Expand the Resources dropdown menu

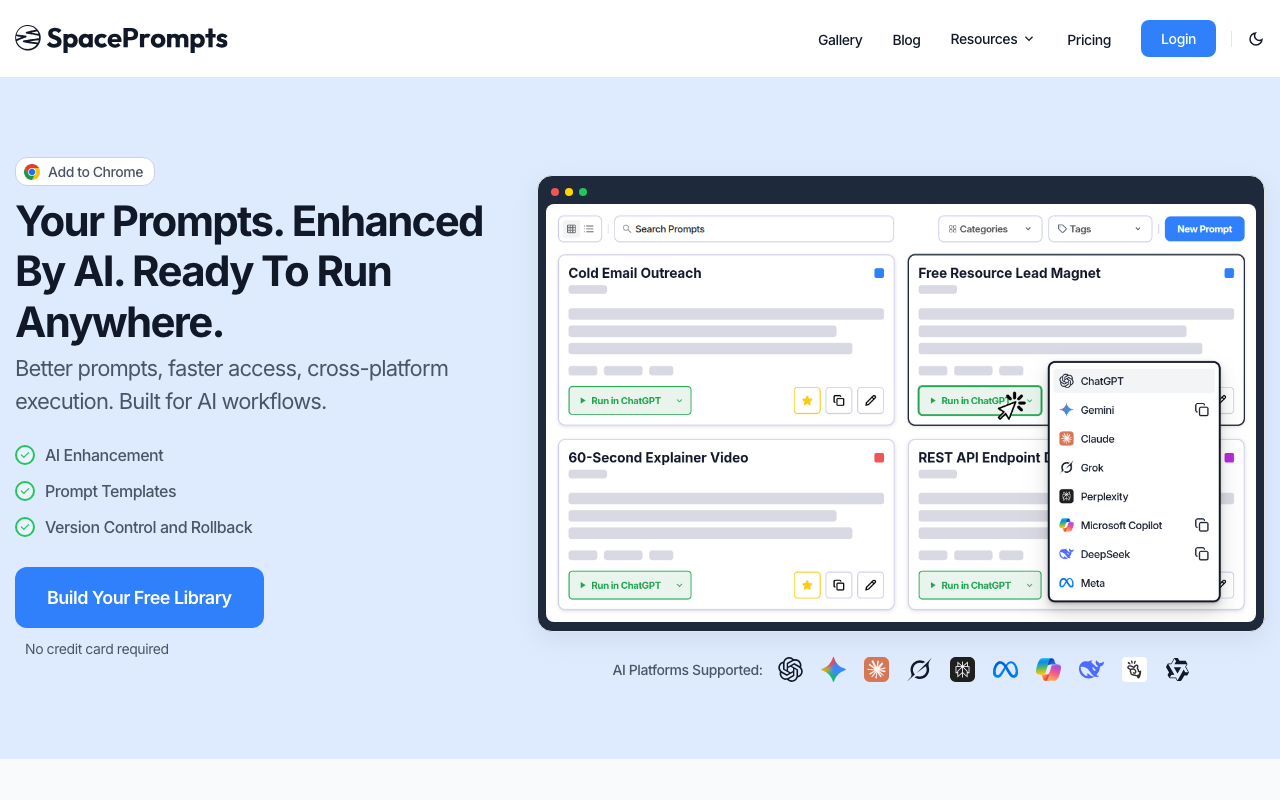click(x=992, y=39)
